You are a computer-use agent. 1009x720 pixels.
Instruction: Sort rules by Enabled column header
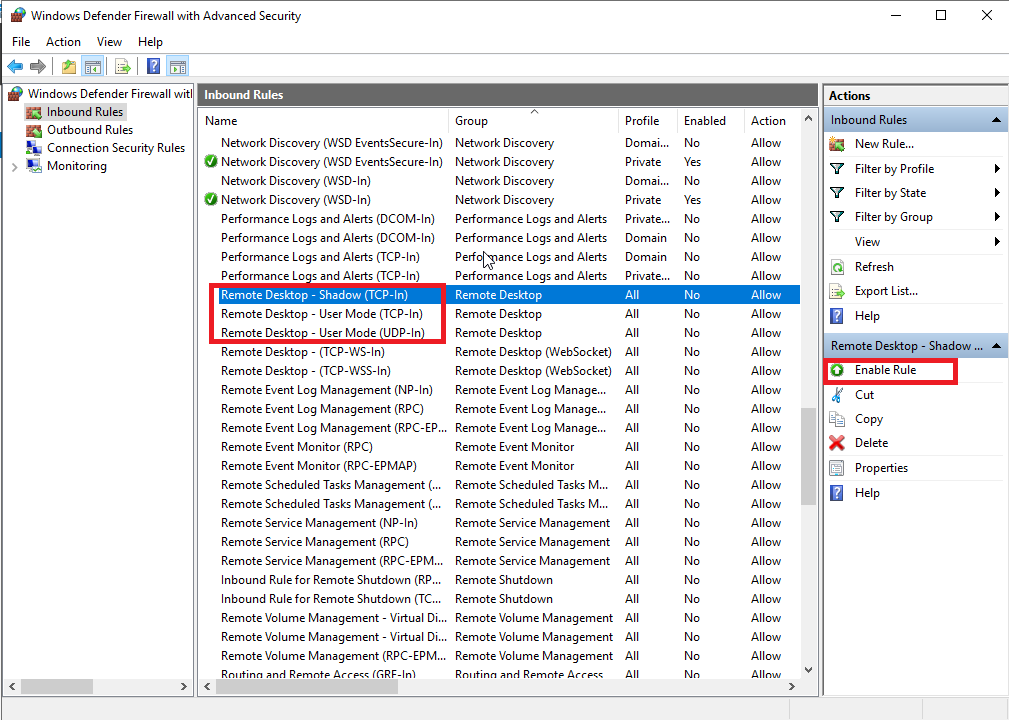tap(710, 121)
